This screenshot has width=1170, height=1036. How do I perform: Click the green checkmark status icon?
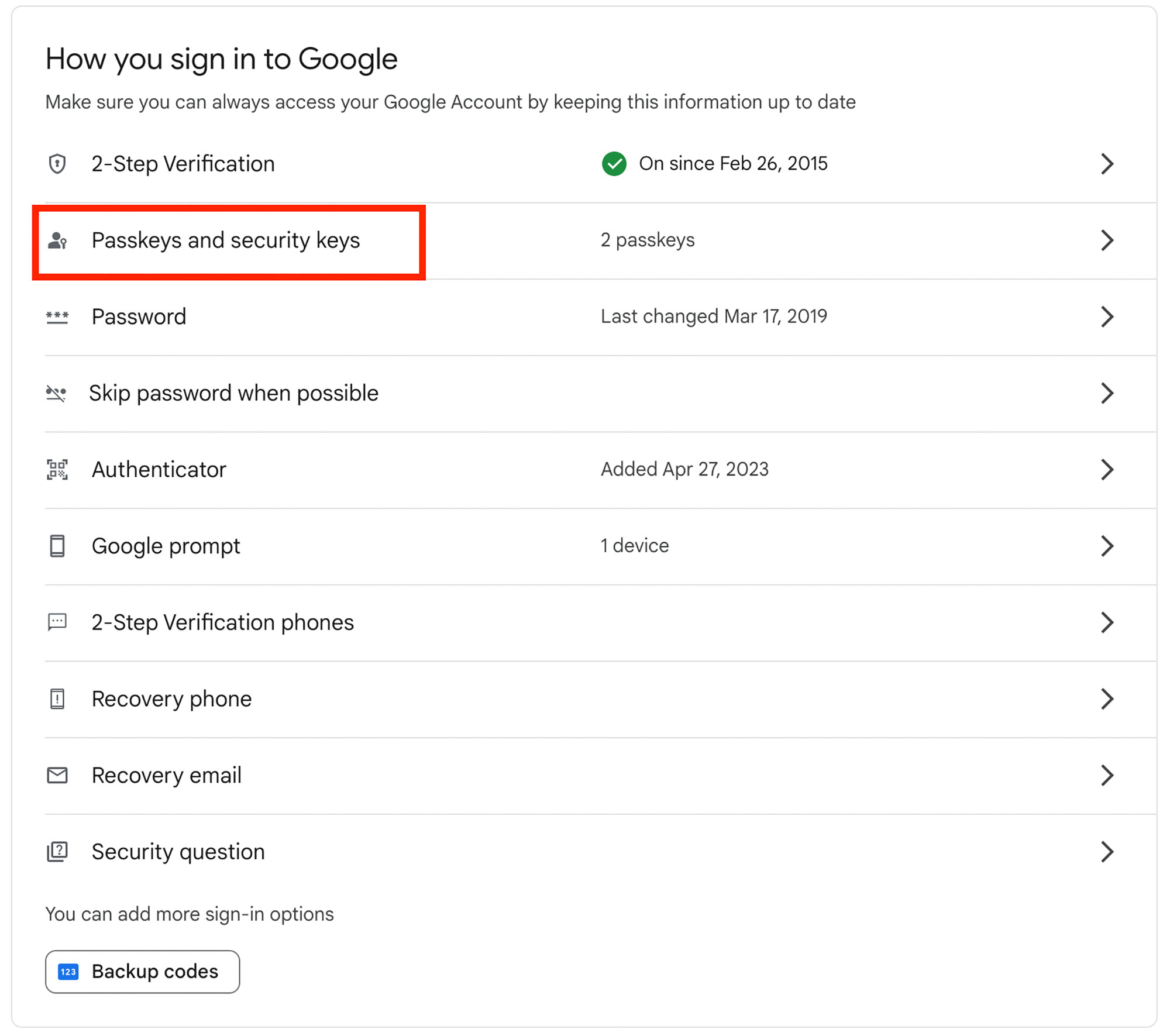click(614, 164)
